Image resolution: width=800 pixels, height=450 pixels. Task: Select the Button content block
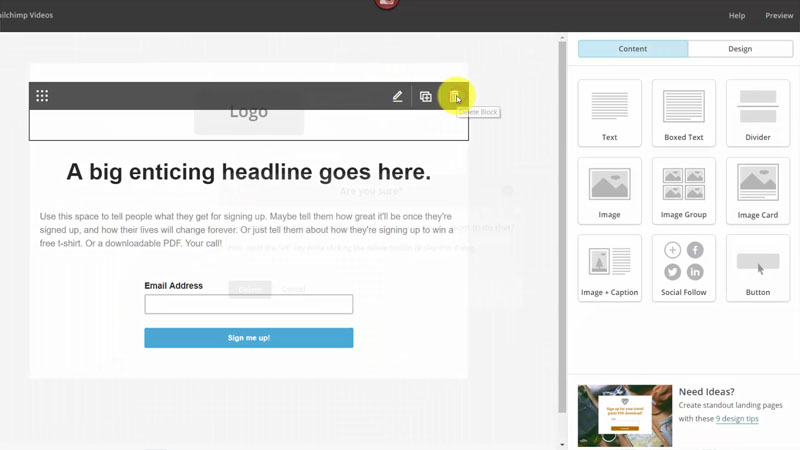click(x=757, y=267)
